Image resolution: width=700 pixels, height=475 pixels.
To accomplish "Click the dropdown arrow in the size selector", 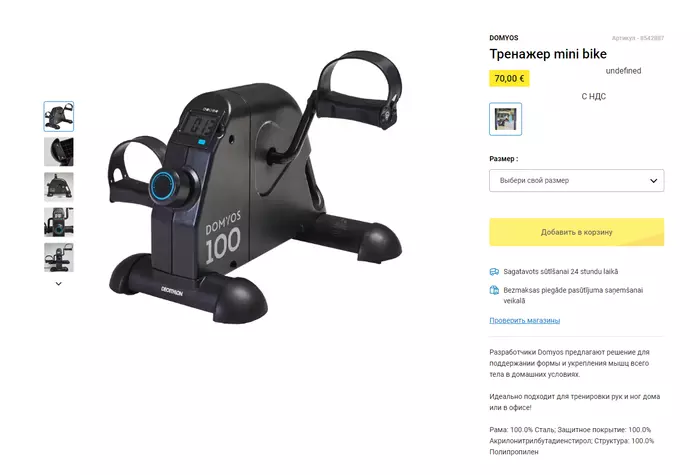I will click(653, 181).
